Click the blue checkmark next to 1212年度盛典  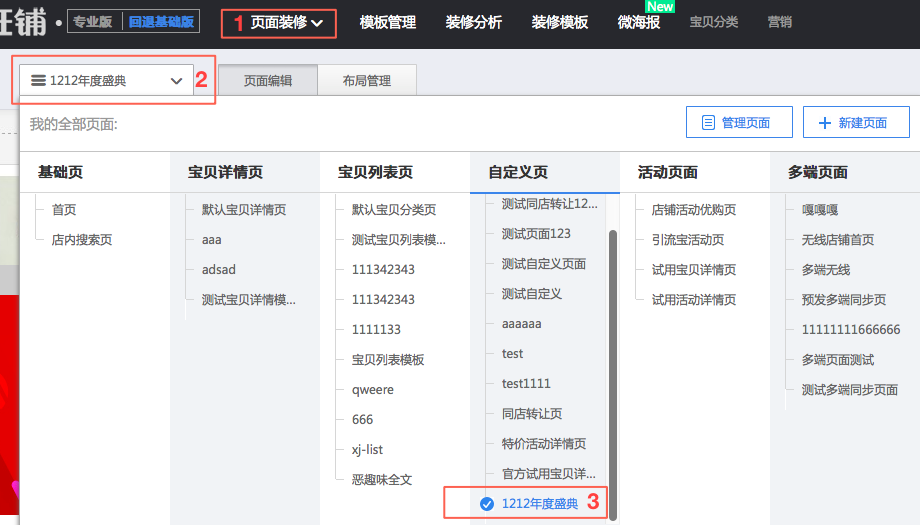487,504
